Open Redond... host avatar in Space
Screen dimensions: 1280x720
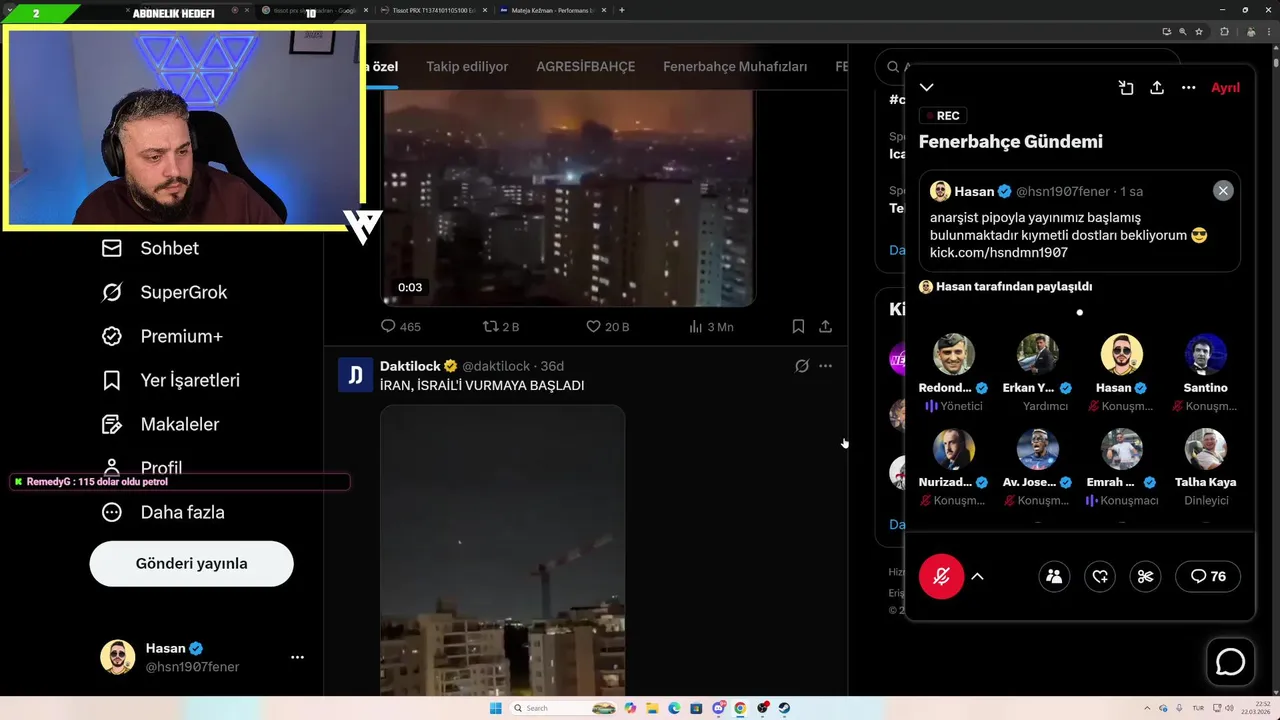coord(954,354)
